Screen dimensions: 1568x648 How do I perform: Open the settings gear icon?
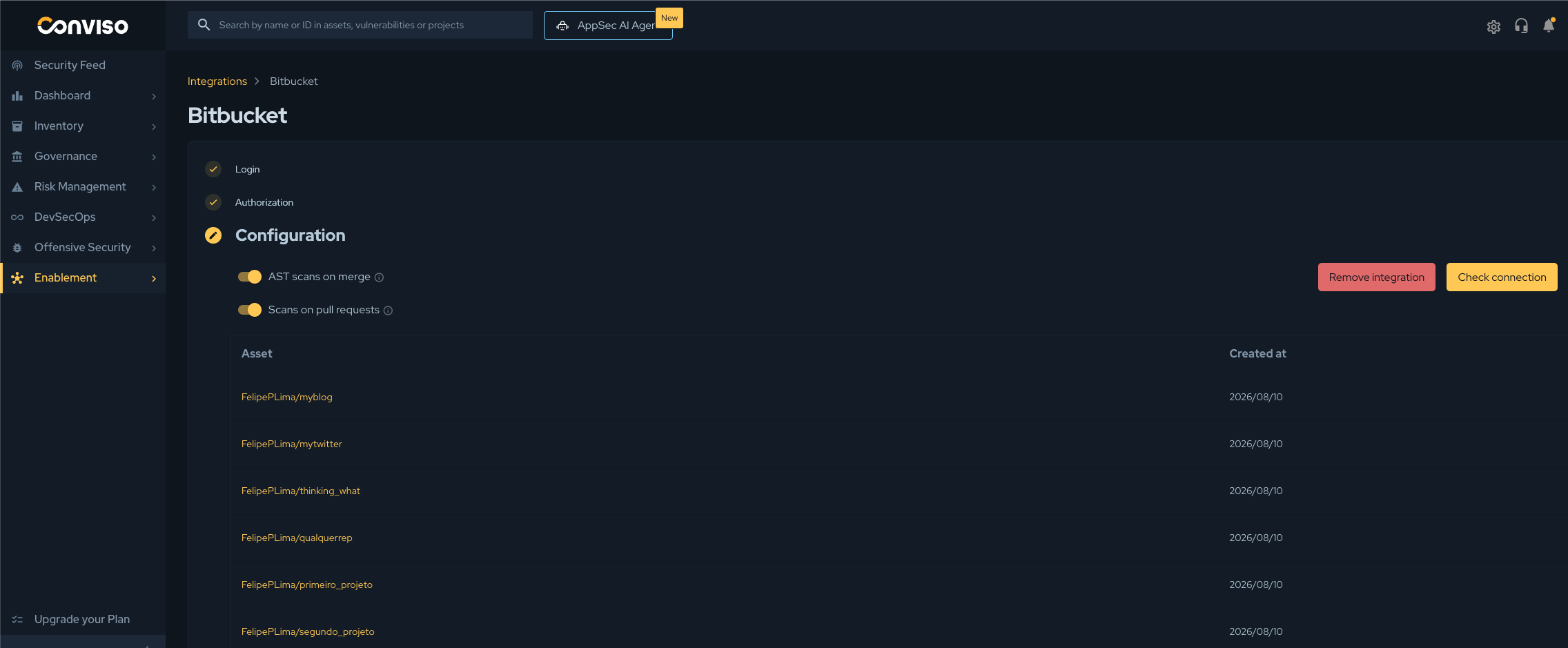[1493, 26]
